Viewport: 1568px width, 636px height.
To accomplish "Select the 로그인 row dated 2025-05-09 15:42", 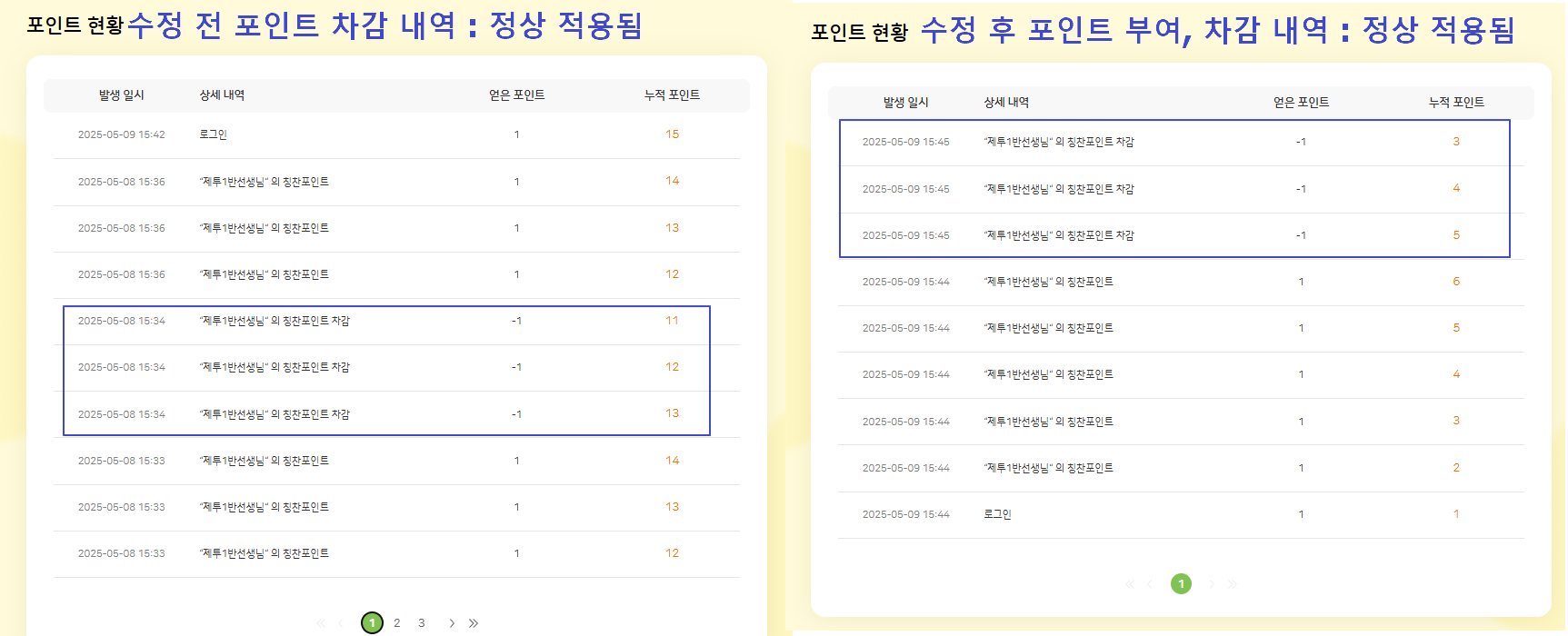I will click(214, 134).
